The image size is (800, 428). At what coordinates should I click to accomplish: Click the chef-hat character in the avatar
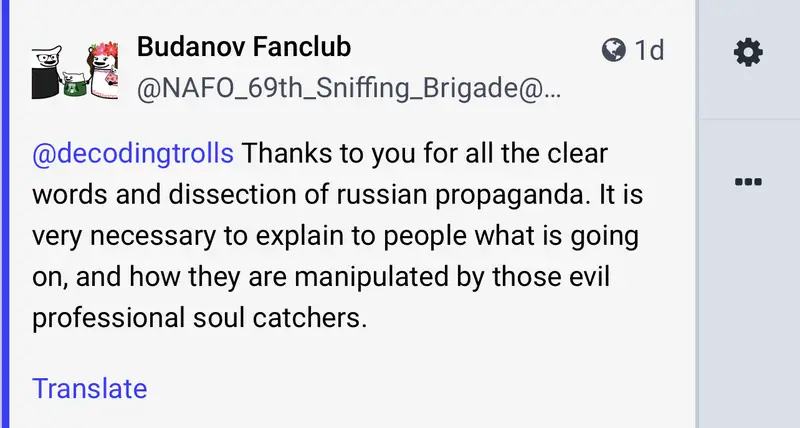(47, 70)
